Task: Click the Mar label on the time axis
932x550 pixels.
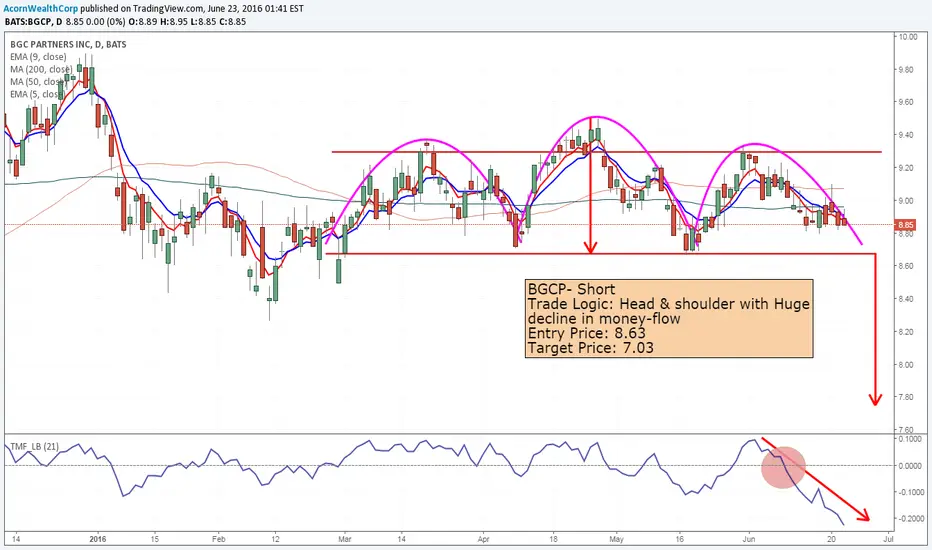Action: point(345,539)
